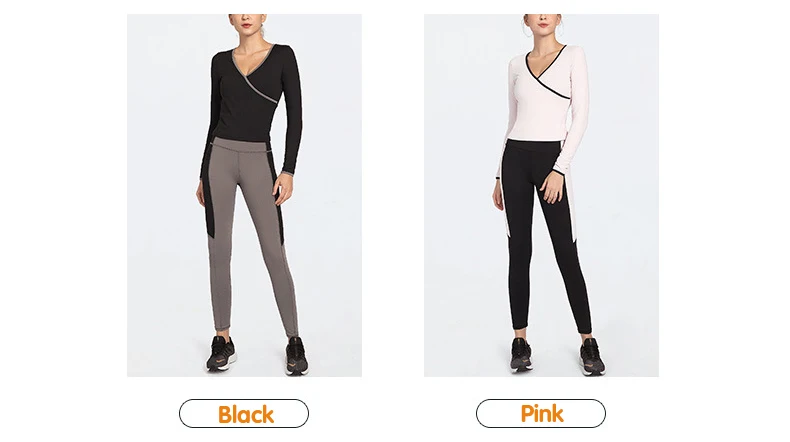Click the black V-neck trim on pink top
The width and height of the screenshot is (790, 442).
coord(547,75)
